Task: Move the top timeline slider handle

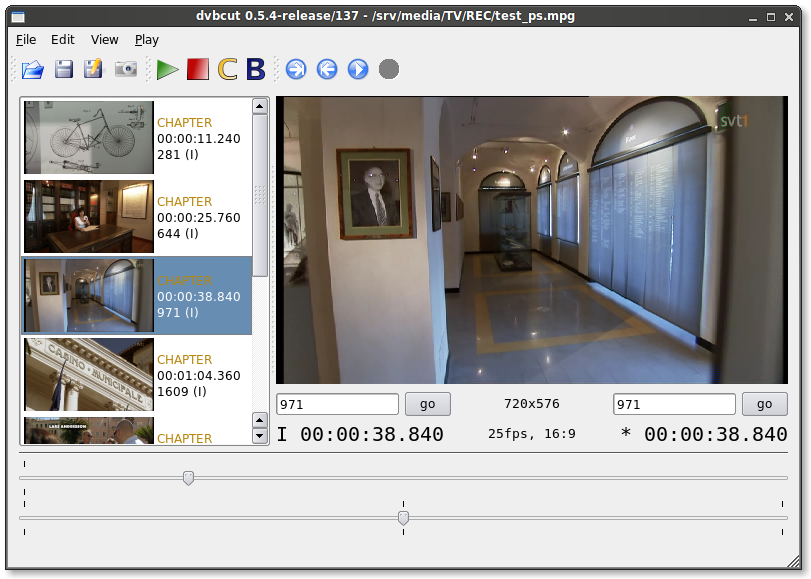Action: [x=188, y=479]
